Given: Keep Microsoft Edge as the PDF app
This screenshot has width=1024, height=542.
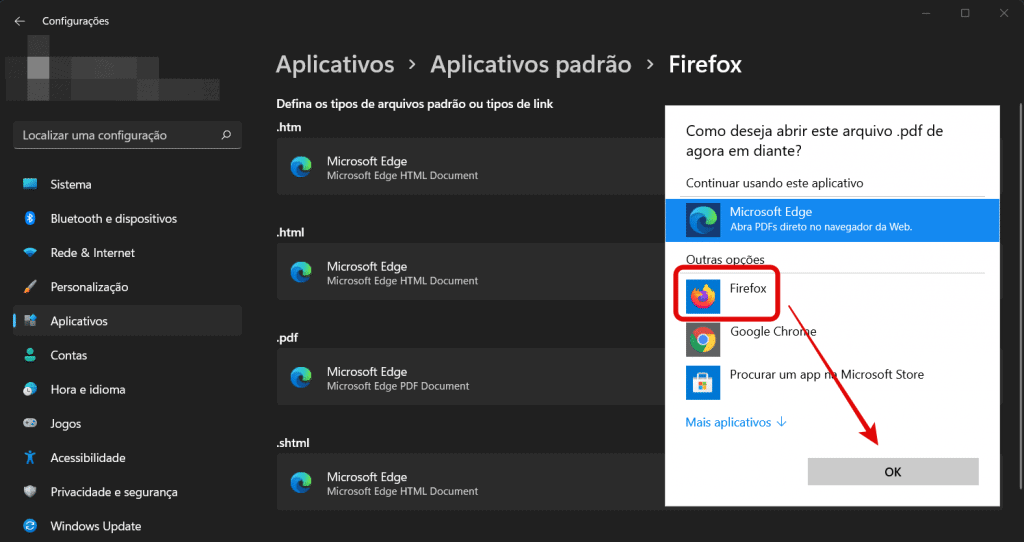Looking at the screenshot, I should point(832,220).
